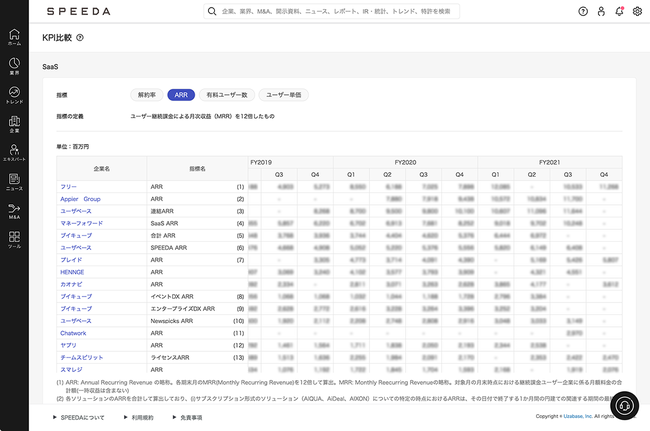Open the user account icon

(x=601, y=11)
